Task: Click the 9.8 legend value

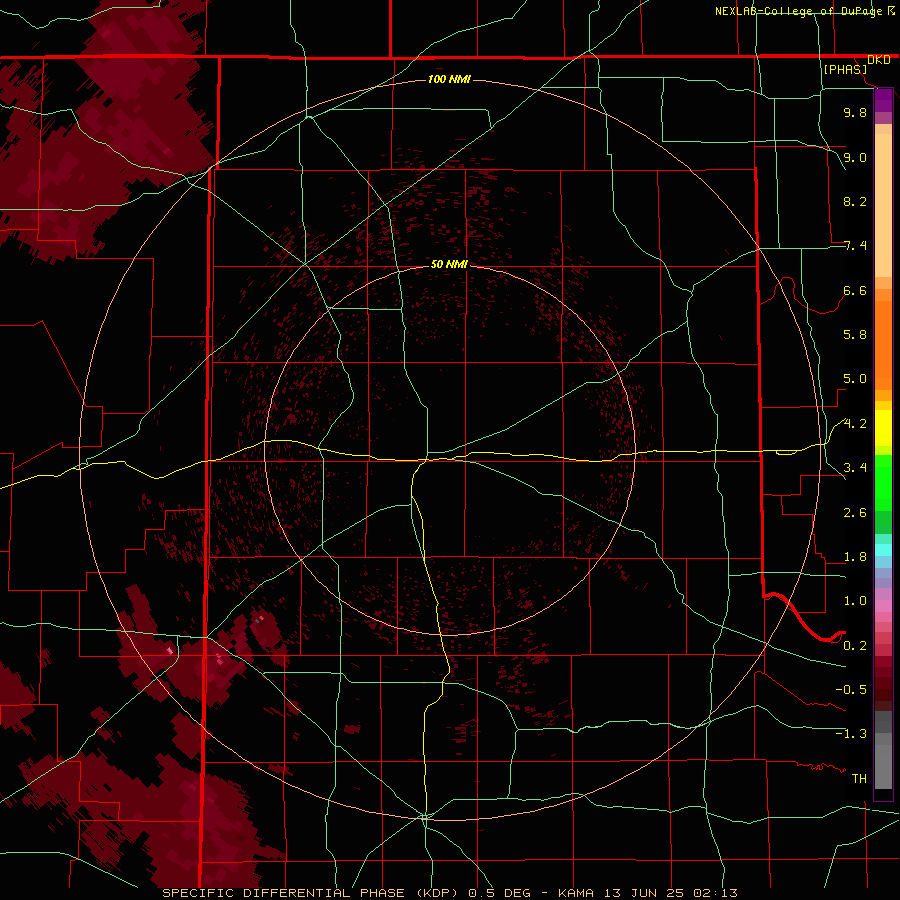Action: click(x=855, y=112)
